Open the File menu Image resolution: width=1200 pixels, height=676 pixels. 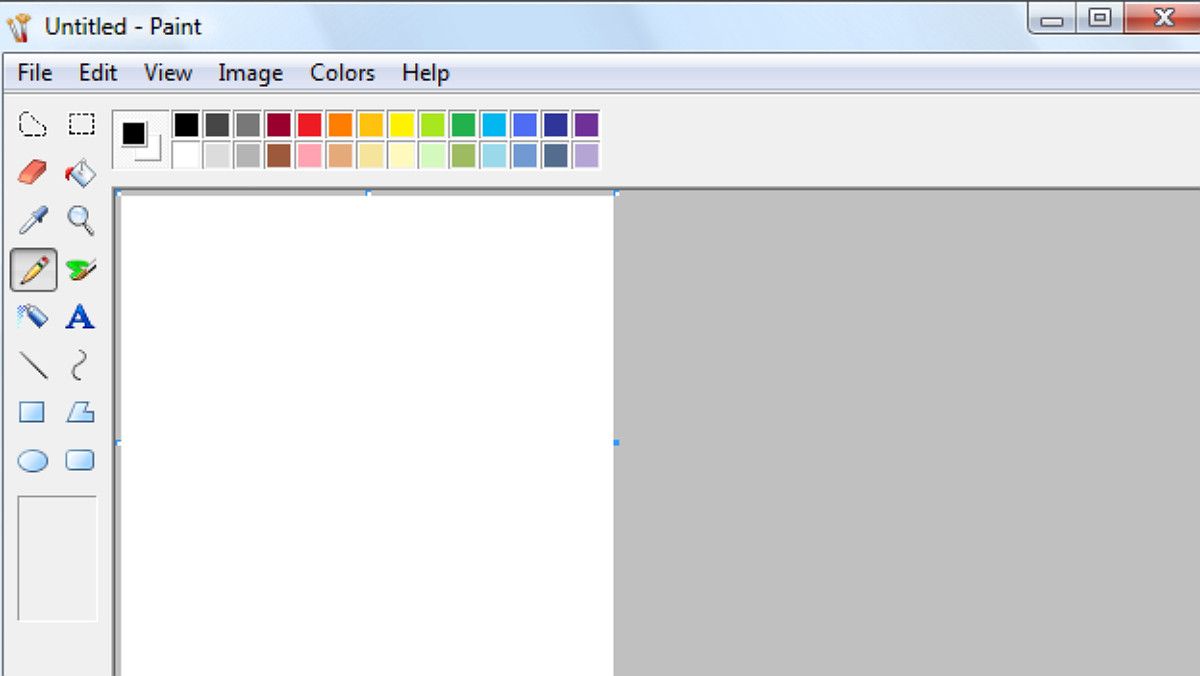35,73
